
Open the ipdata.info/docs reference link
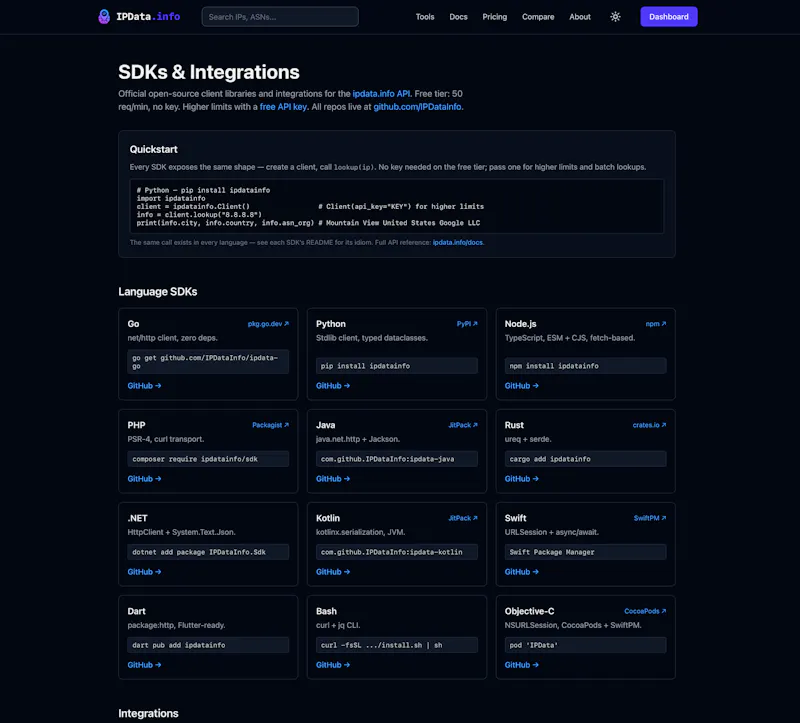point(458,242)
